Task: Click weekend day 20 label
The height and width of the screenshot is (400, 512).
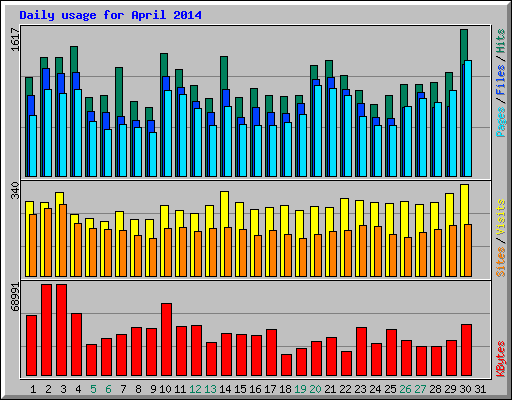Action: [x=315, y=389]
